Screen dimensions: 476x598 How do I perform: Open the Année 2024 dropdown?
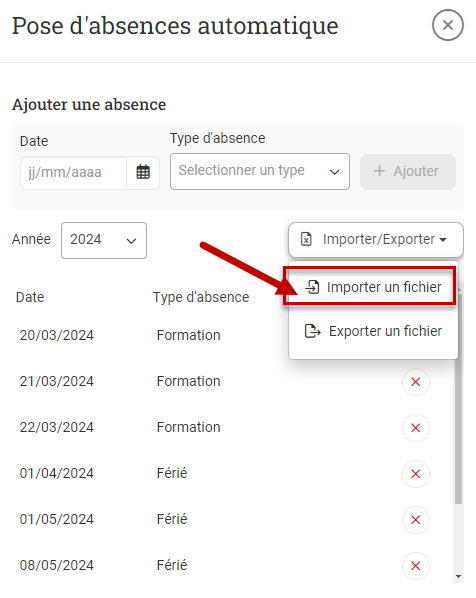coord(104,241)
